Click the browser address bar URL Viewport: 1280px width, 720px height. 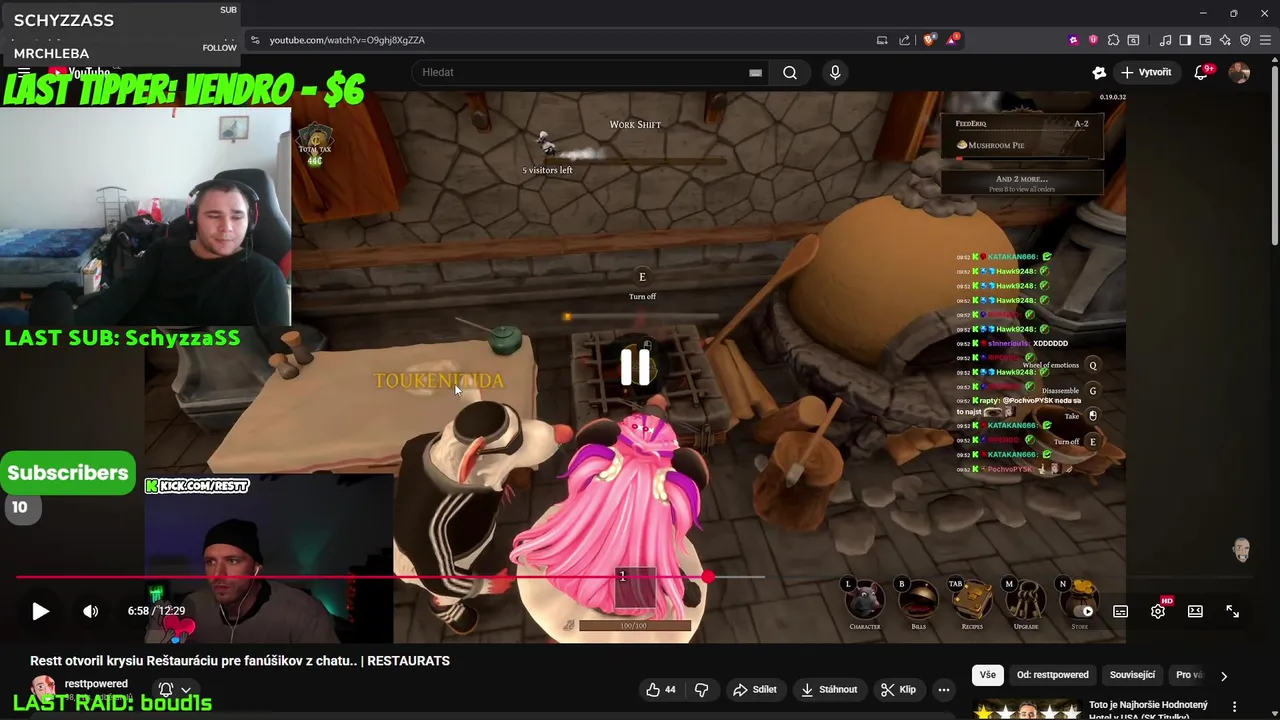coord(347,40)
